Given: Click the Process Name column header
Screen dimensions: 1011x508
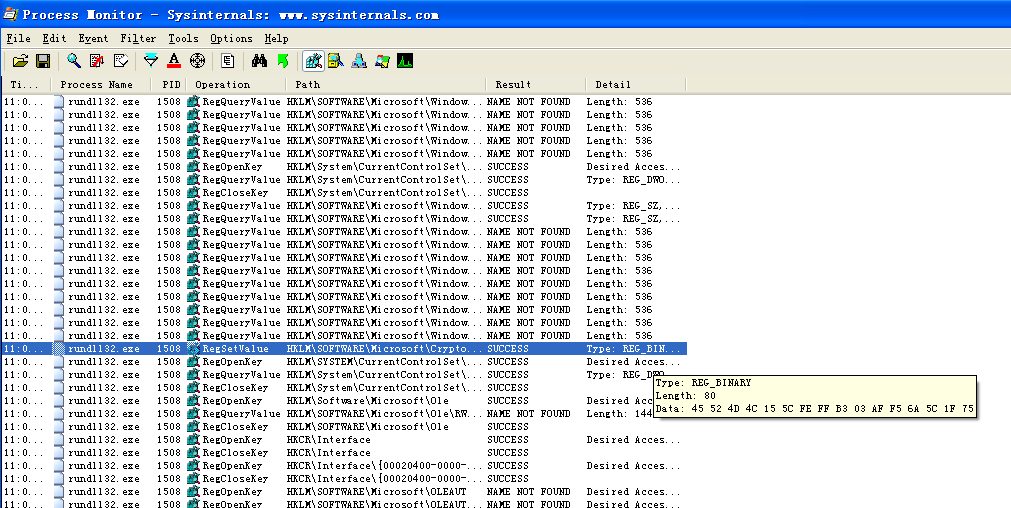Looking at the screenshot, I should tap(102, 84).
